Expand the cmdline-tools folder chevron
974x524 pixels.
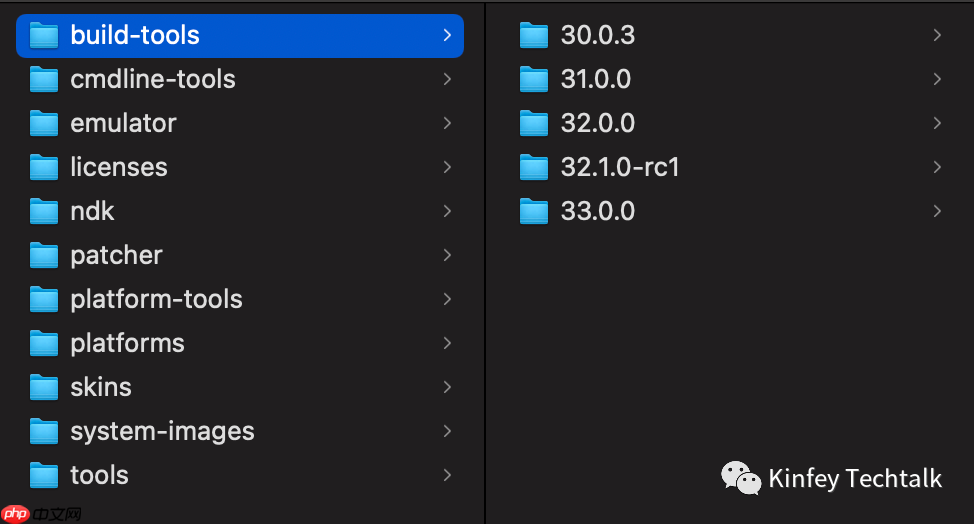pos(447,80)
